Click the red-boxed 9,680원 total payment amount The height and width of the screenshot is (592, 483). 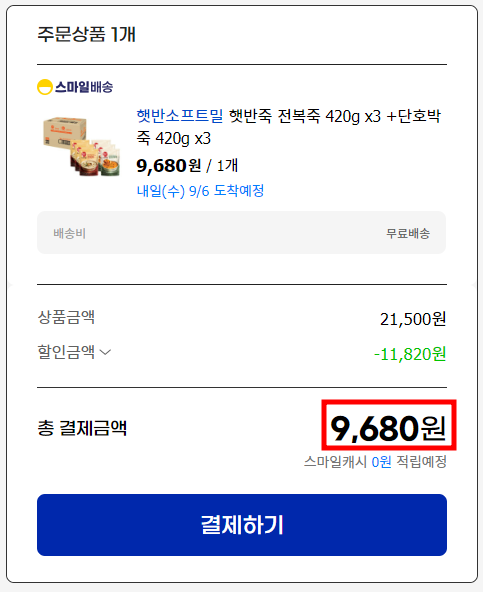pyautogui.click(x=389, y=428)
